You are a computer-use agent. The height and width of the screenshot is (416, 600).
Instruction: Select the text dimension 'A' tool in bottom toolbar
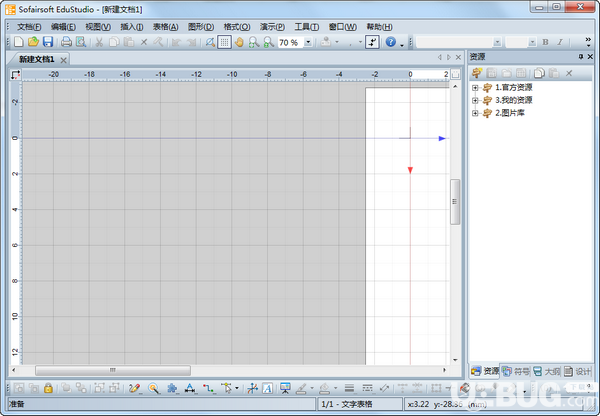click(x=190, y=388)
